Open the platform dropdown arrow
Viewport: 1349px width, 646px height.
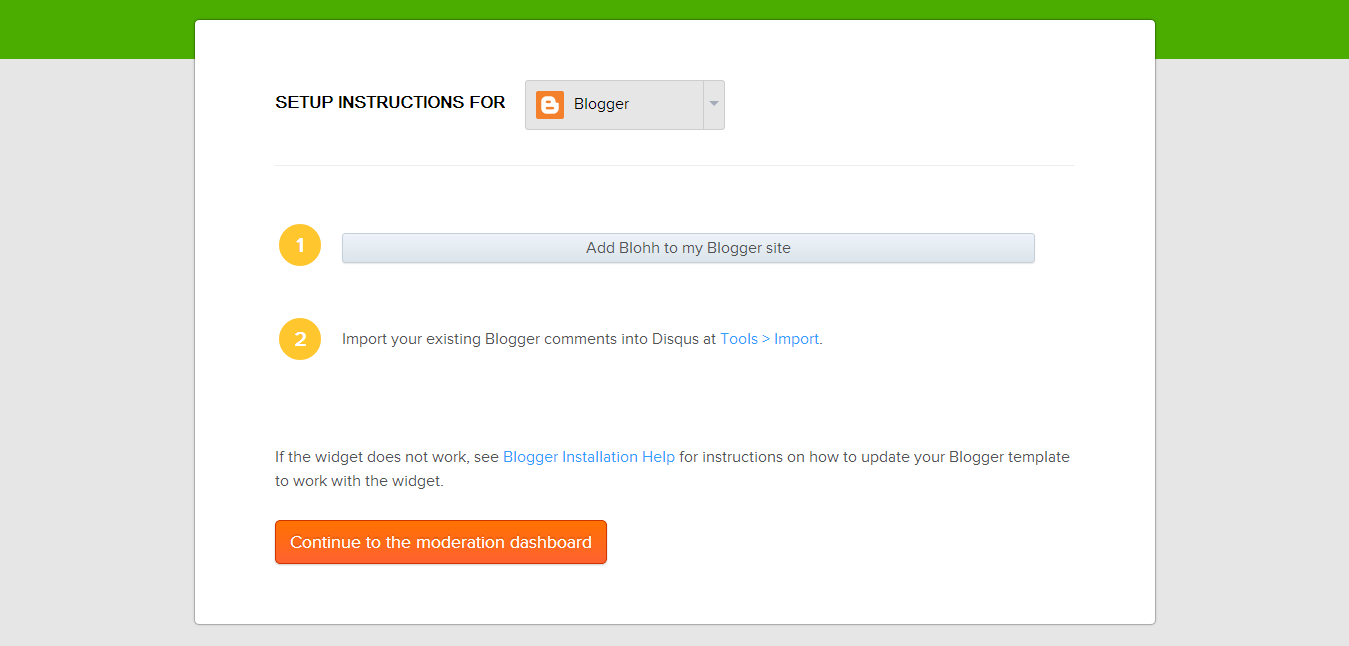714,105
